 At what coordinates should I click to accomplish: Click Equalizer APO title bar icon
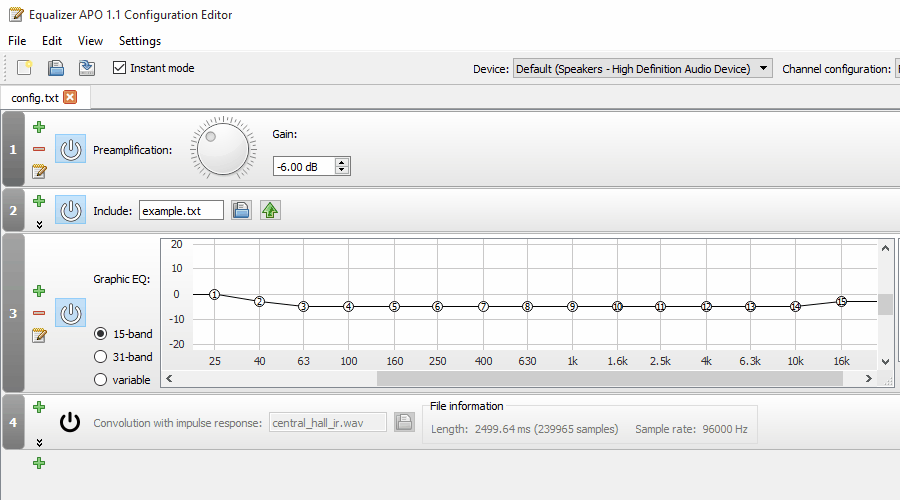coord(16,14)
